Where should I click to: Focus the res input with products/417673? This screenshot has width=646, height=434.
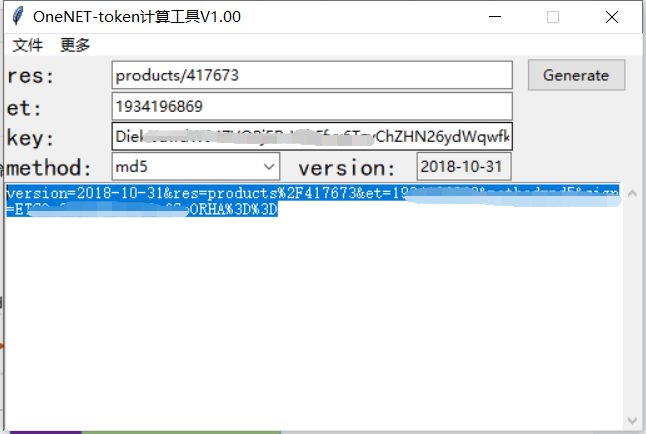tap(312, 75)
